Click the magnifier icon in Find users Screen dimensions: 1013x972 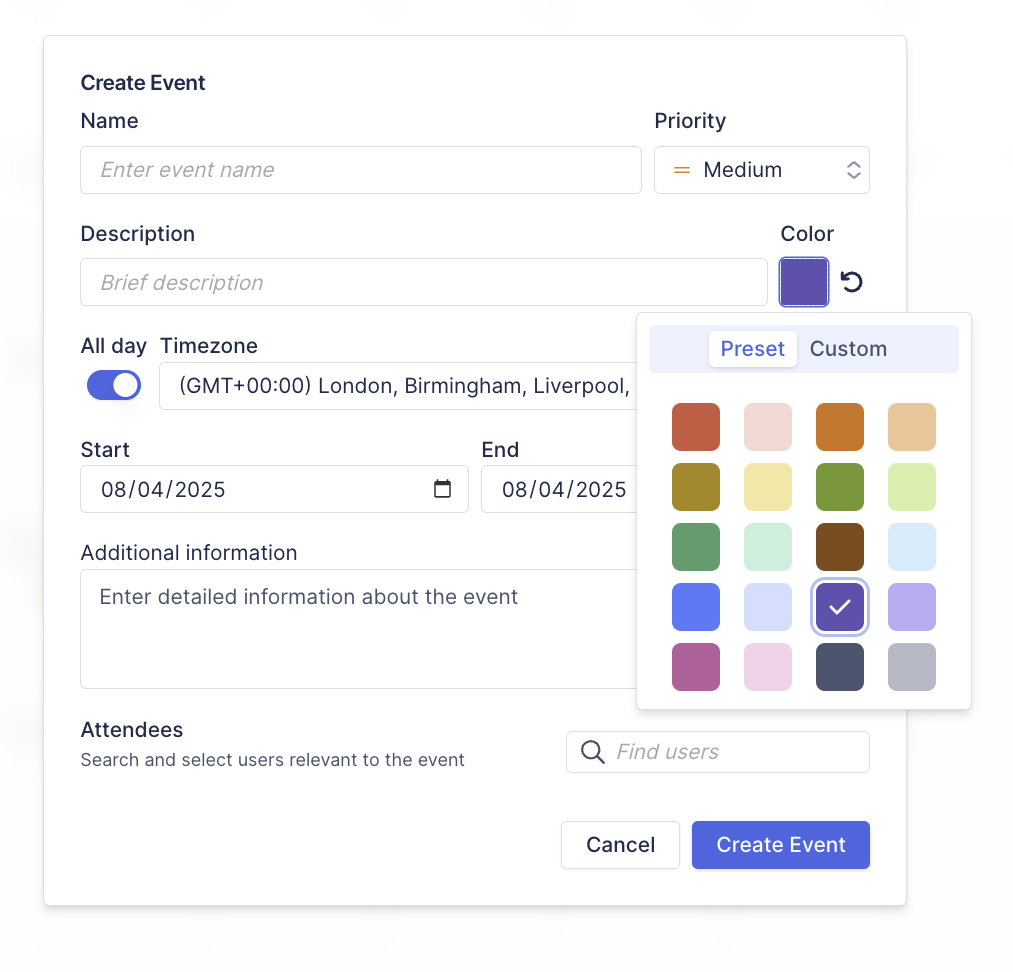coord(592,751)
